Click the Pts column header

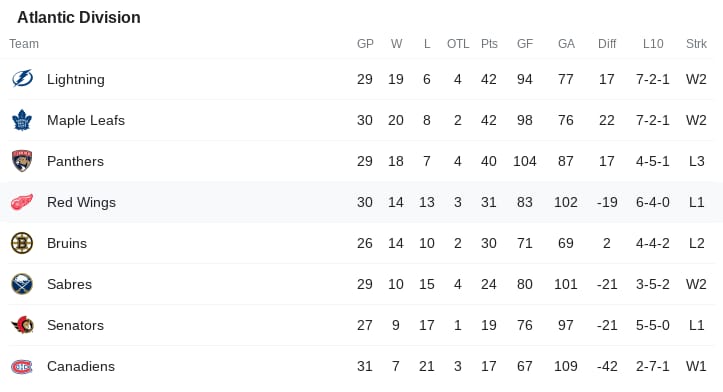click(x=489, y=44)
